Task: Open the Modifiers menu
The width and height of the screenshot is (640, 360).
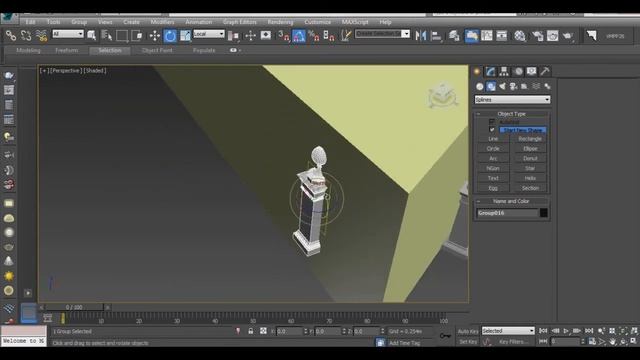Action: click(x=162, y=22)
